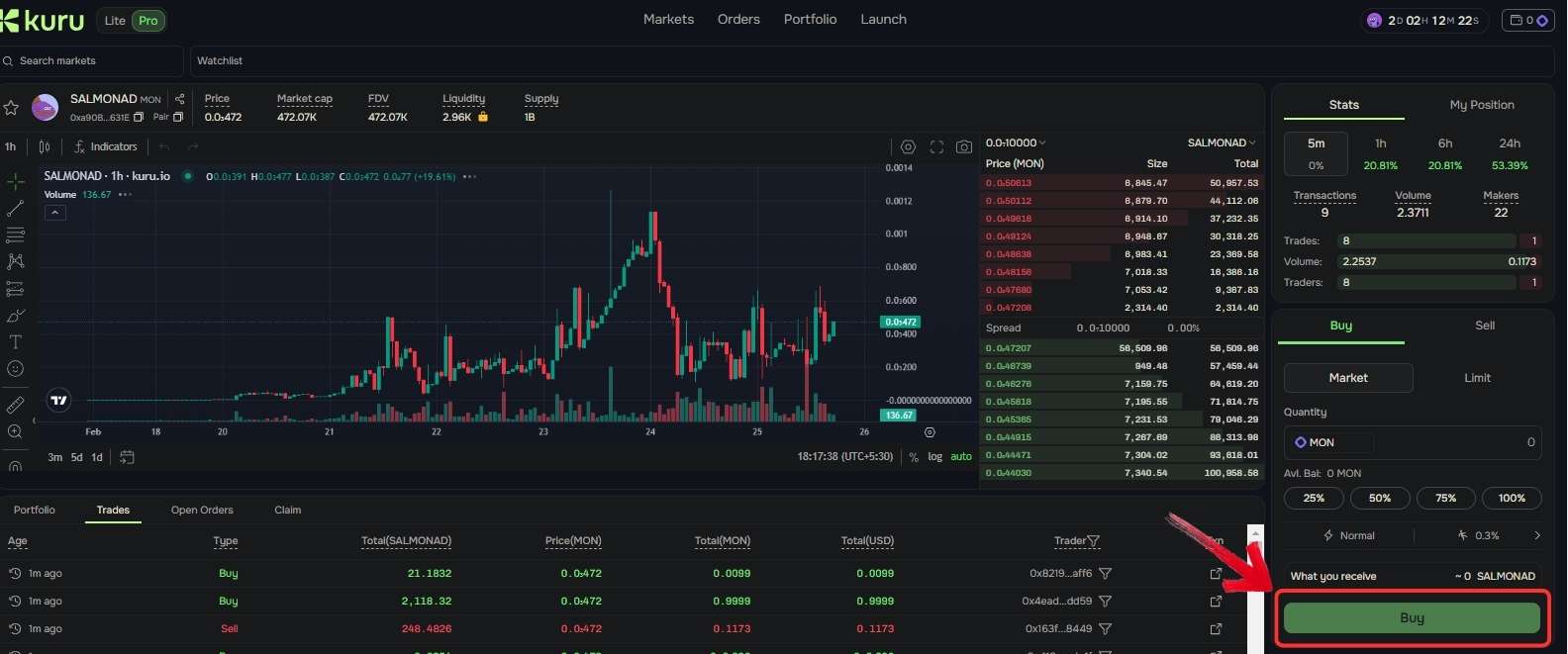1568x654 pixels.
Task: Click the Search markets field
Action: (x=92, y=61)
